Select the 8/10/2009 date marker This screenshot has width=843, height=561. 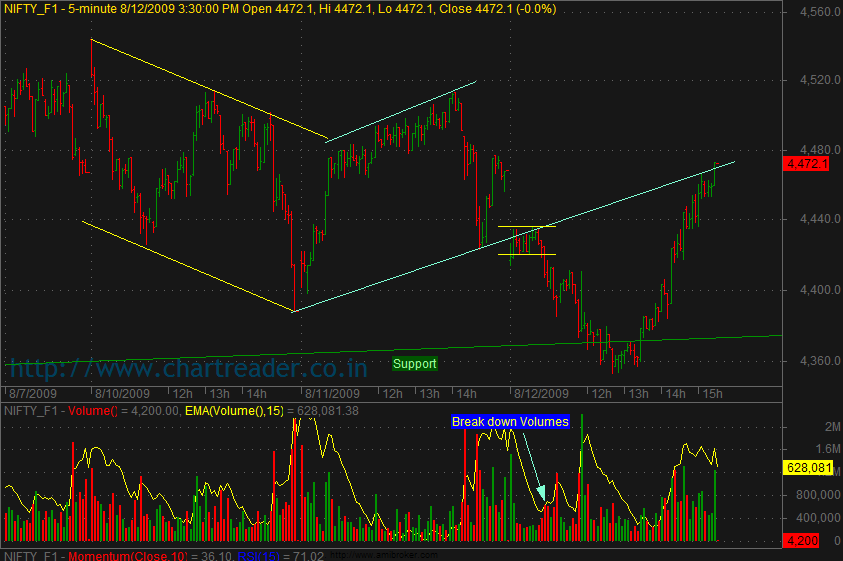pos(122,392)
